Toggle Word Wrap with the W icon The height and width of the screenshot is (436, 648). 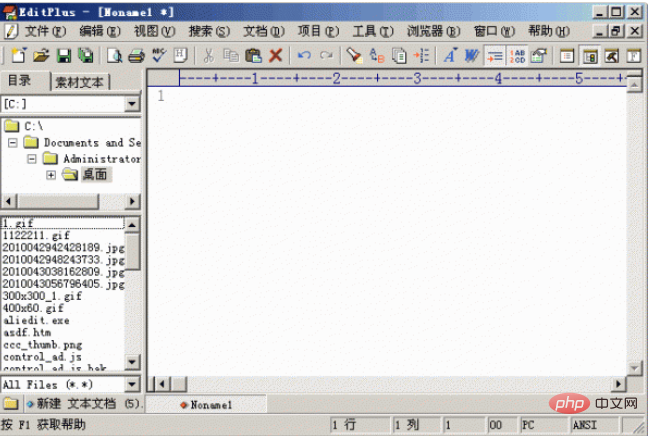(472, 55)
